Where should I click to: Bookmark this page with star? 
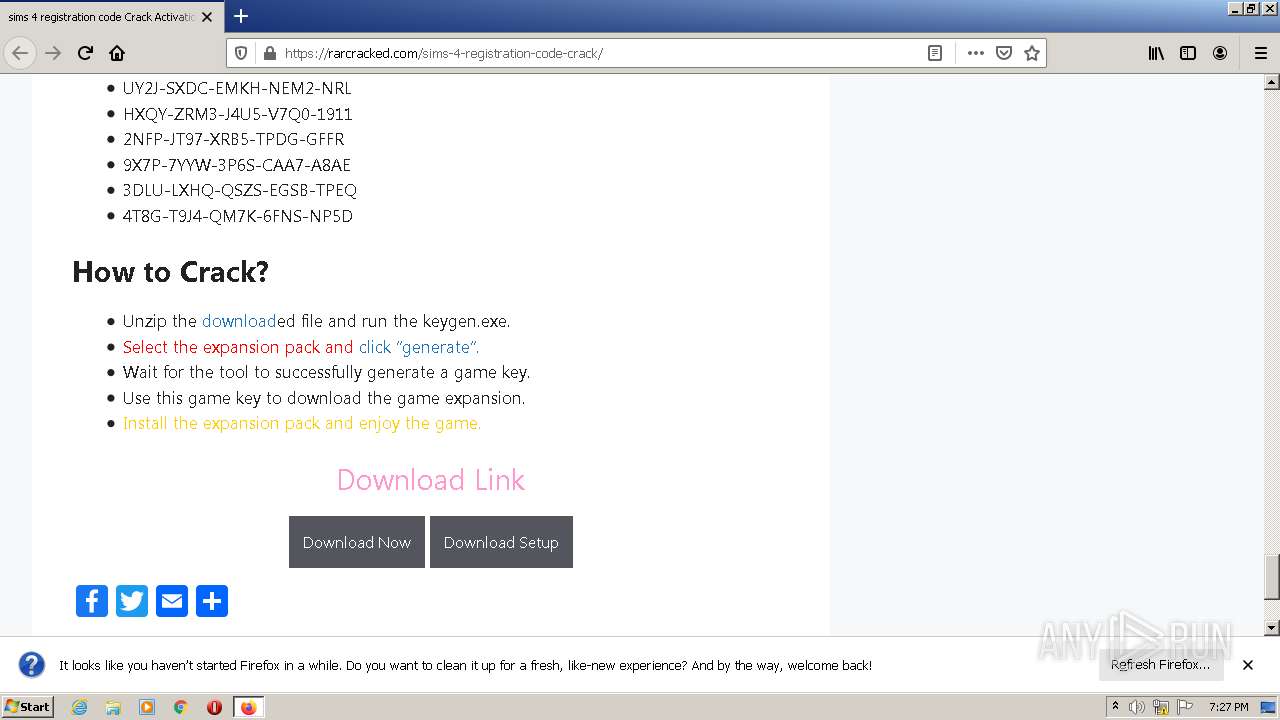coord(1032,53)
